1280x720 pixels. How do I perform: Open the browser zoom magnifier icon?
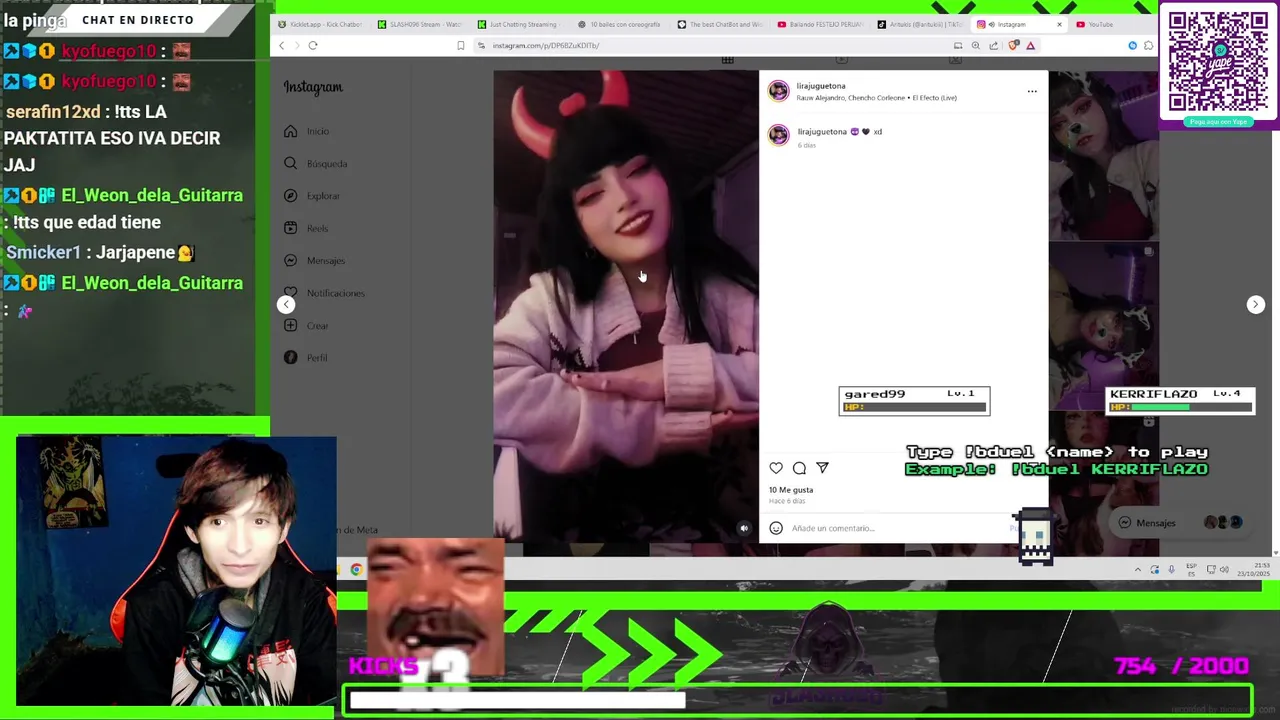975,45
